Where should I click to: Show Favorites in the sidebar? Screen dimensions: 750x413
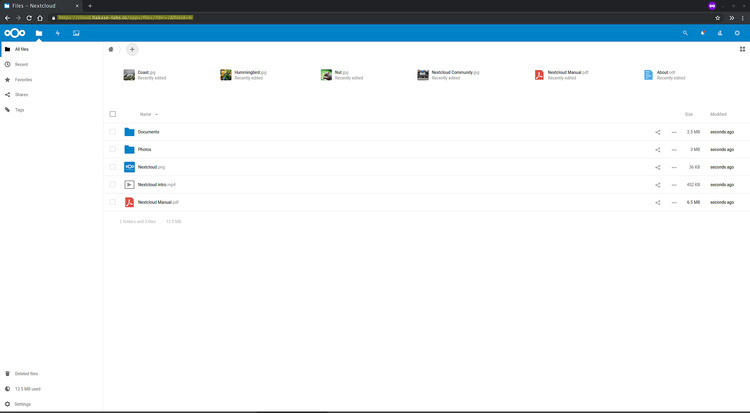click(23, 79)
